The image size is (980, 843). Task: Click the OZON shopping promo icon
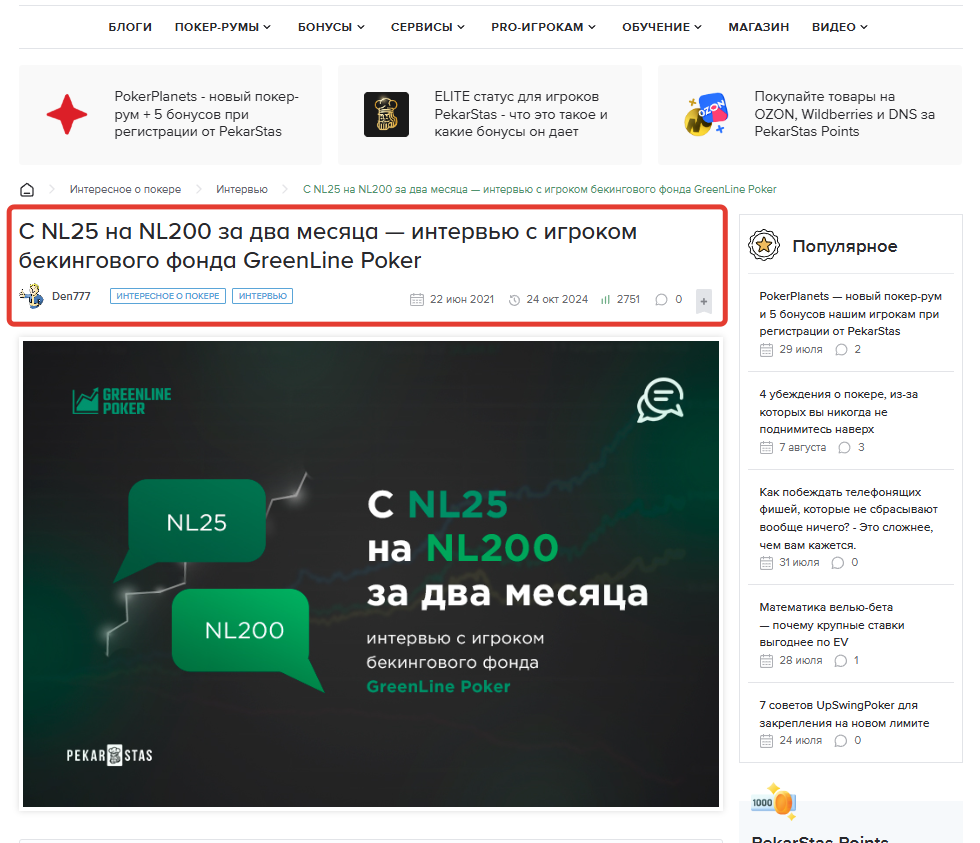click(706, 114)
